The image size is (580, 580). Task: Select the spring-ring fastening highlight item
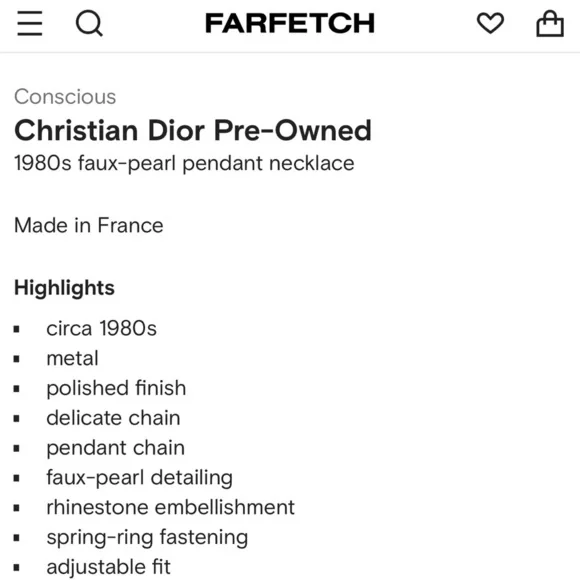[x=147, y=537]
